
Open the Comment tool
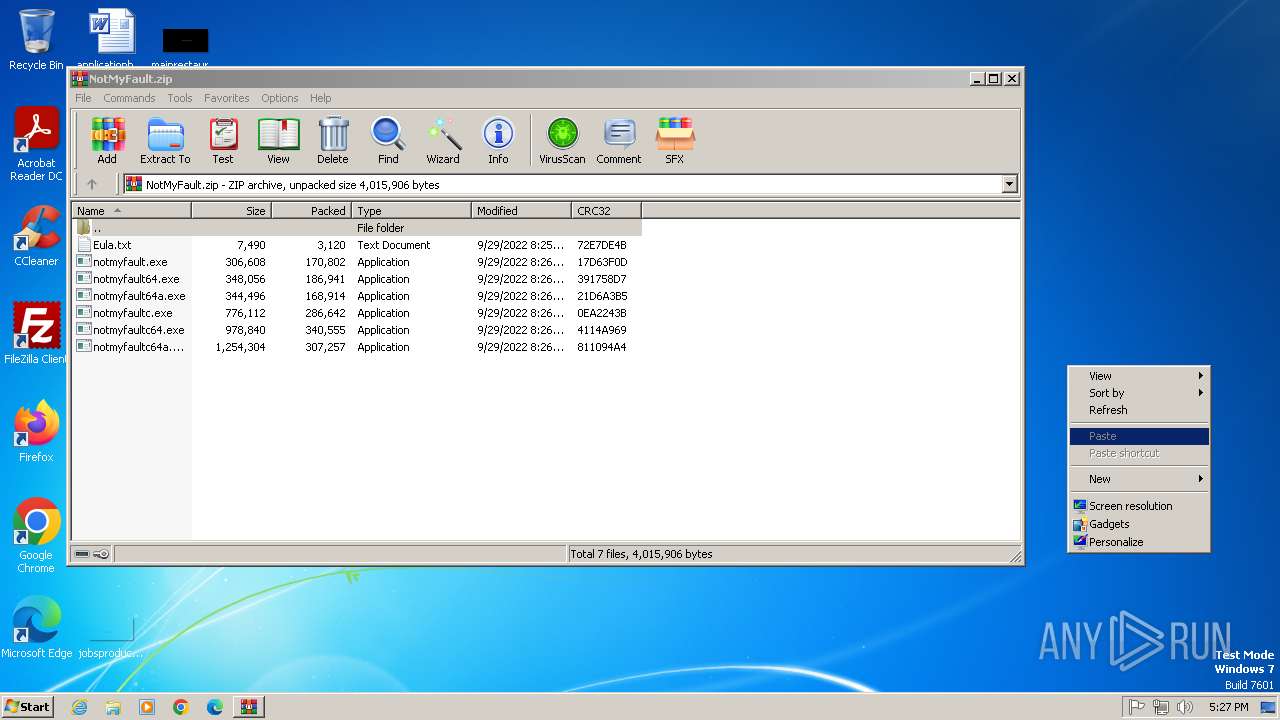[619, 140]
